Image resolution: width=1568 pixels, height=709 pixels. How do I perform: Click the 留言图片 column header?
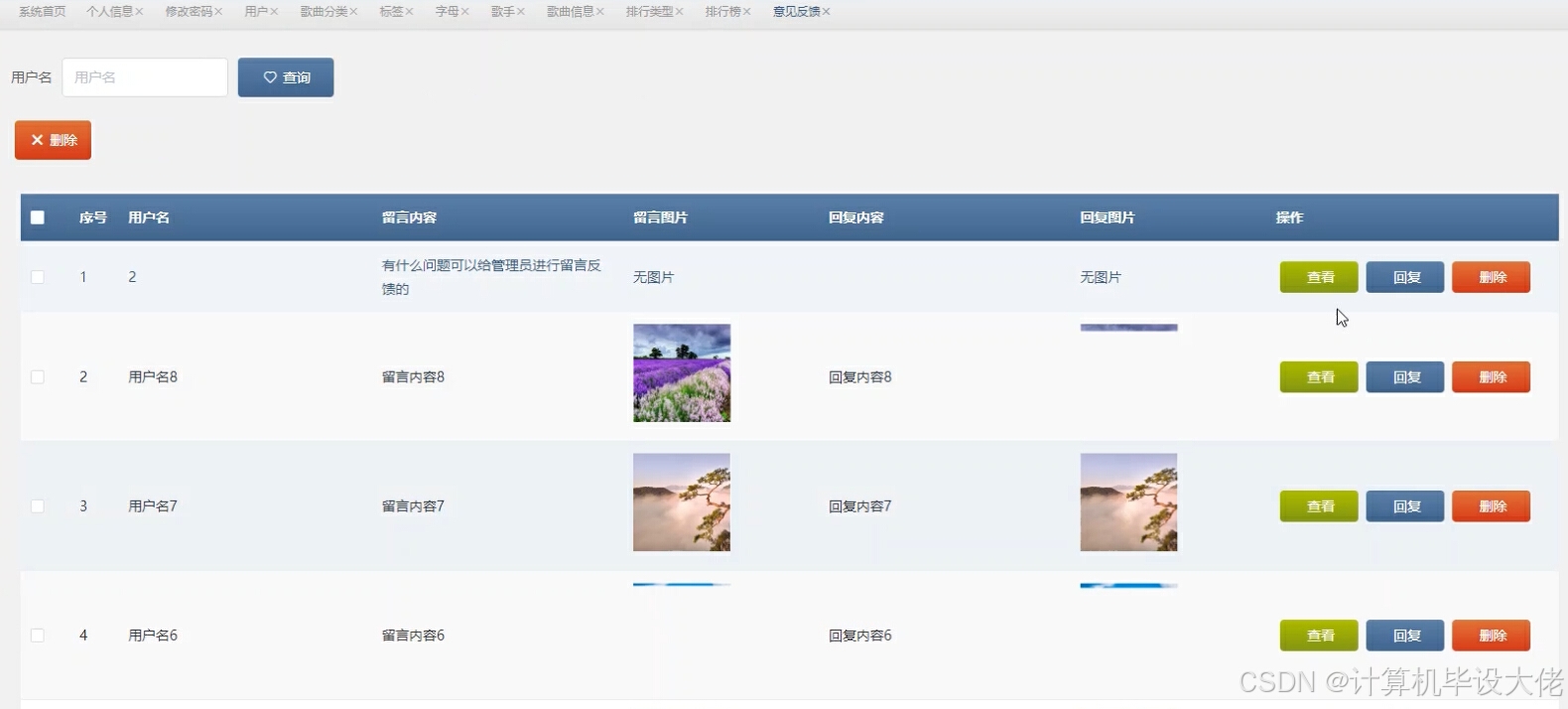pyautogui.click(x=661, y=217)
